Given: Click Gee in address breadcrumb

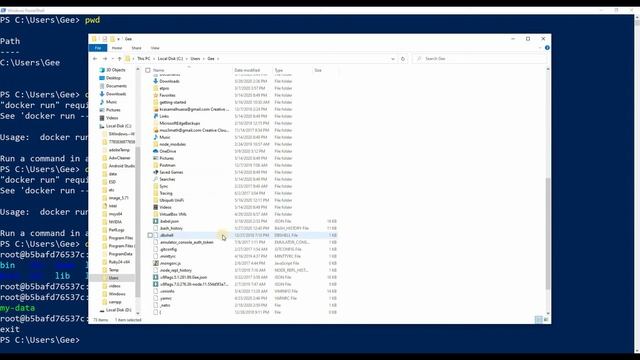Looking at the screenshot, I should [211, 59].
